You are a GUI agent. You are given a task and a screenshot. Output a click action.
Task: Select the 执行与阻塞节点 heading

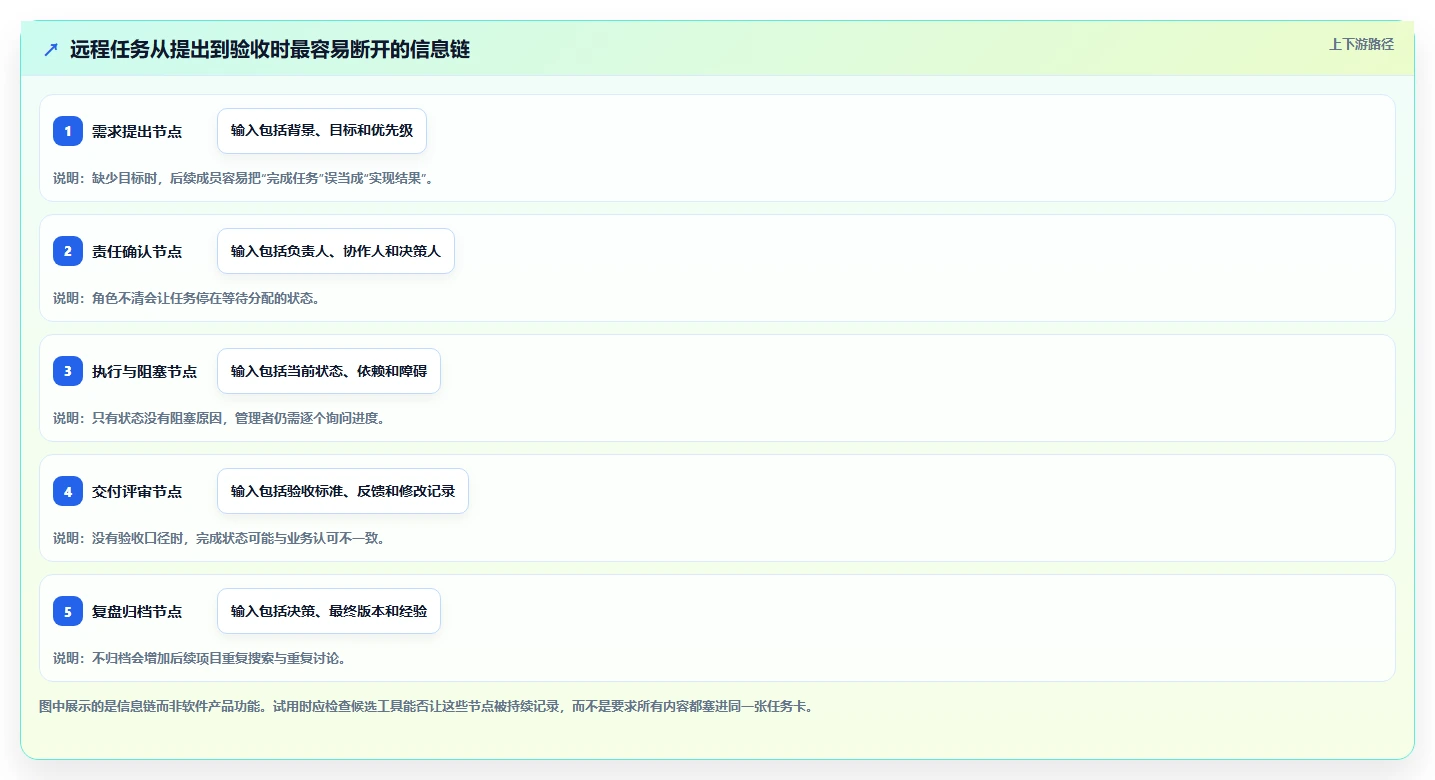click(x=144, y=371)
